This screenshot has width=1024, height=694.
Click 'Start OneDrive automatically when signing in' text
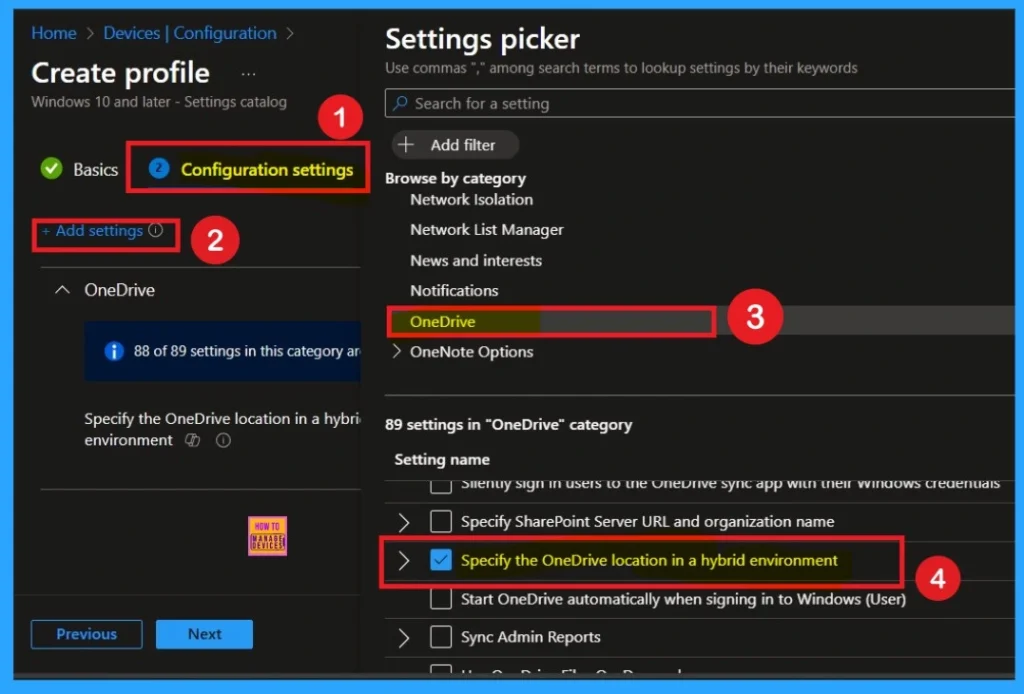(683, 599)
